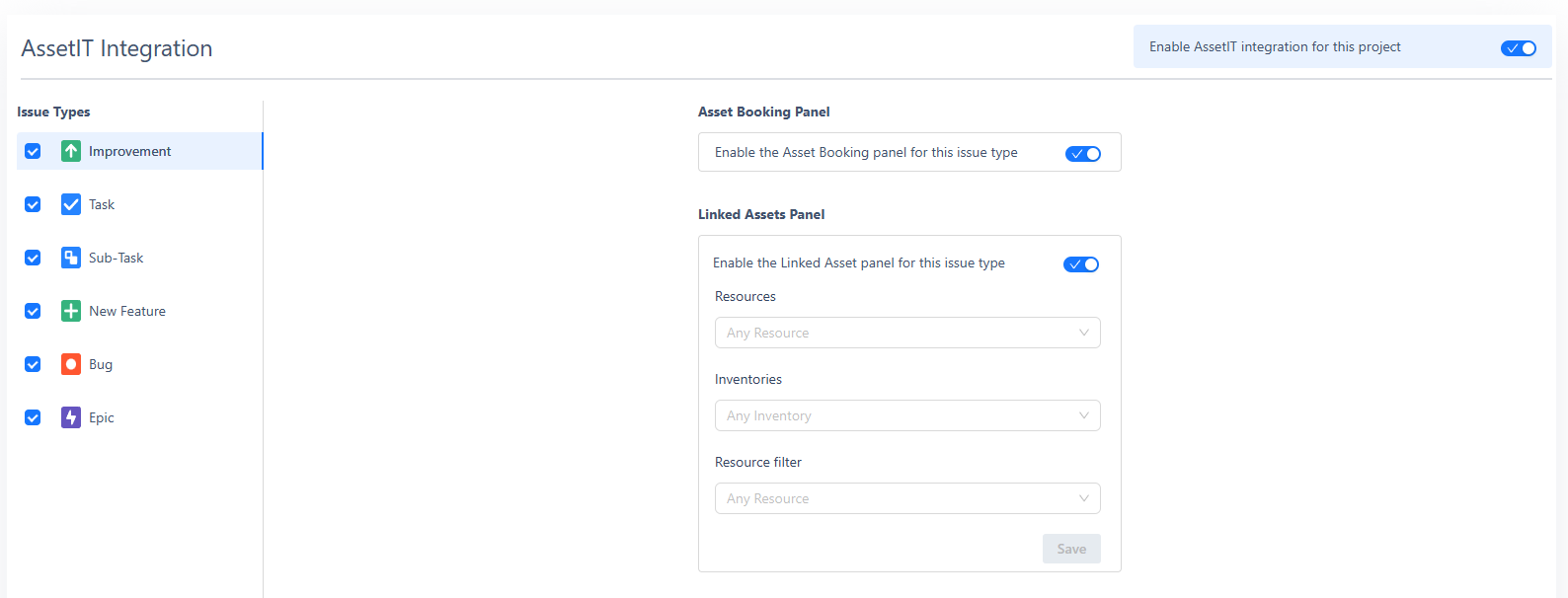Select the New Feature issue type
This screenshot has width=1568, height=598.
coord(127,311)
